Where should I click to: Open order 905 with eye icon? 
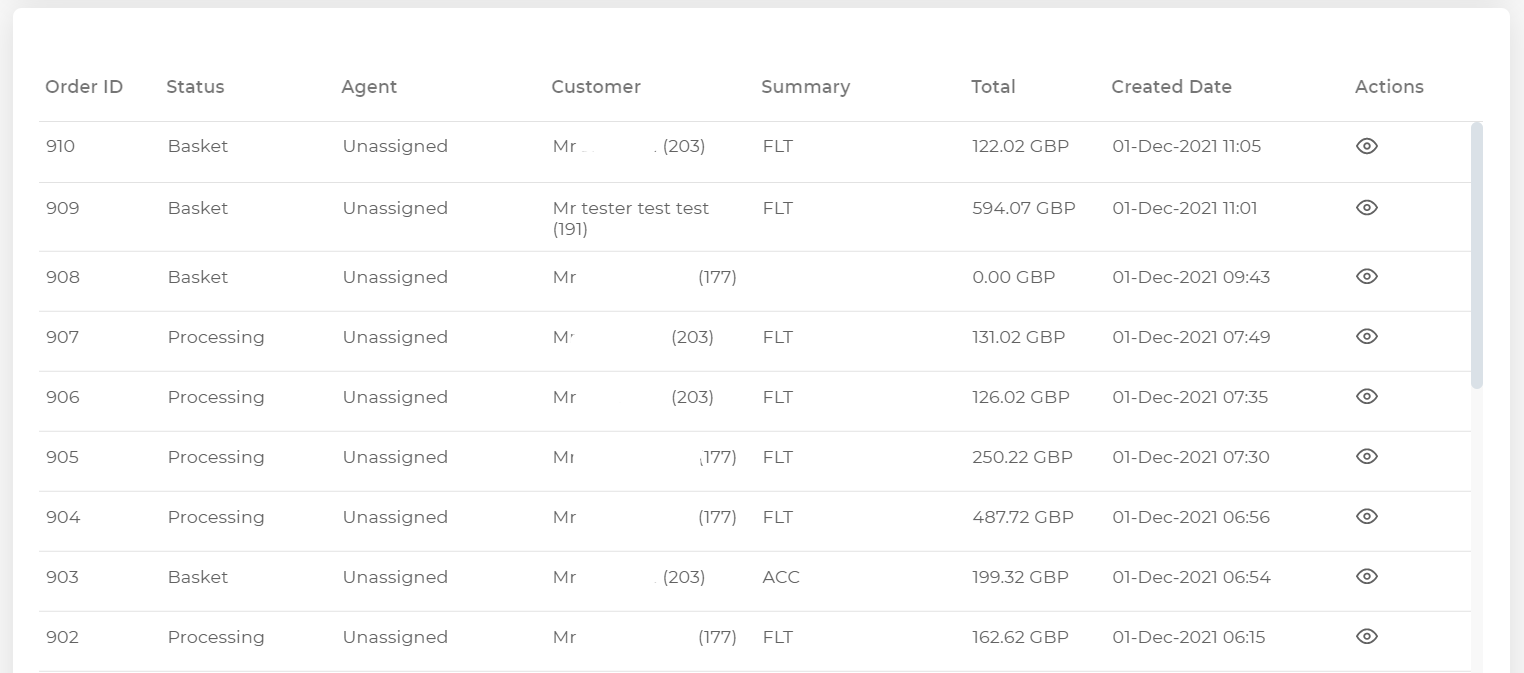tap(1366, 456)
